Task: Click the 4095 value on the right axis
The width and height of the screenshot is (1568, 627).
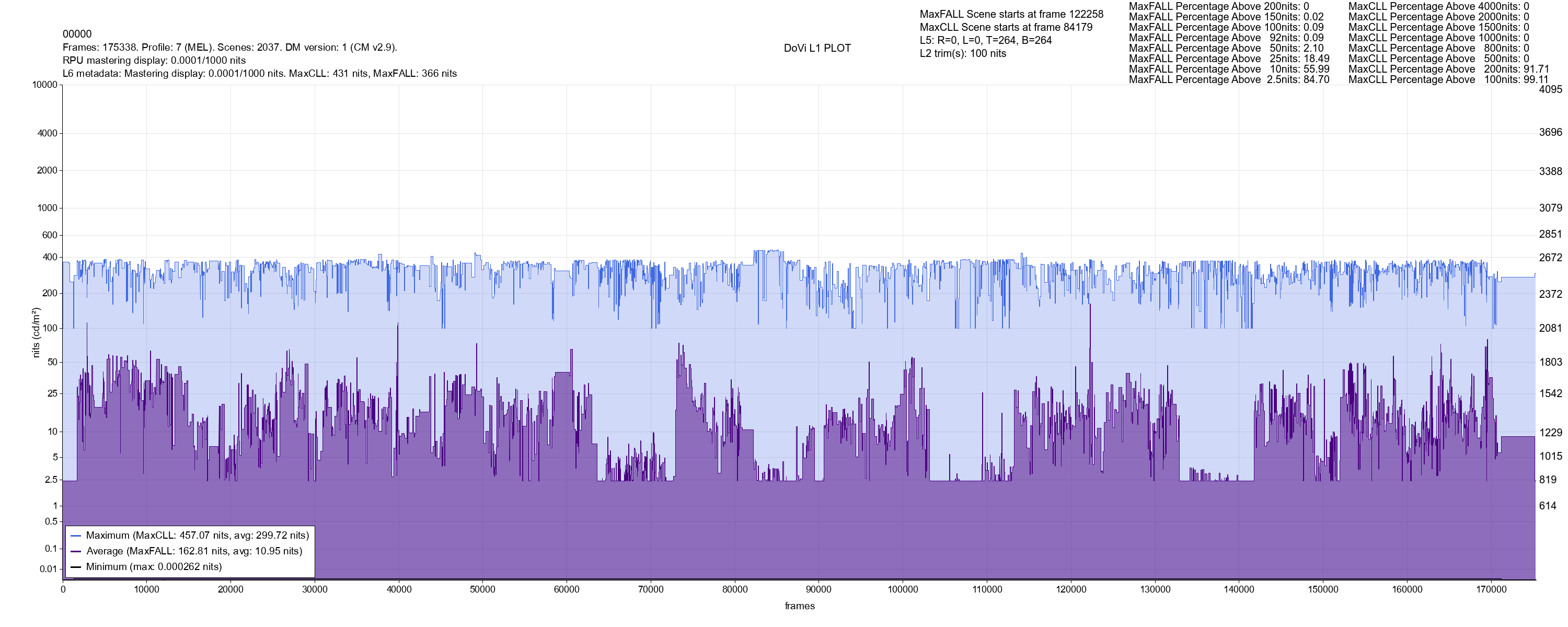Action: (1550, 89)
